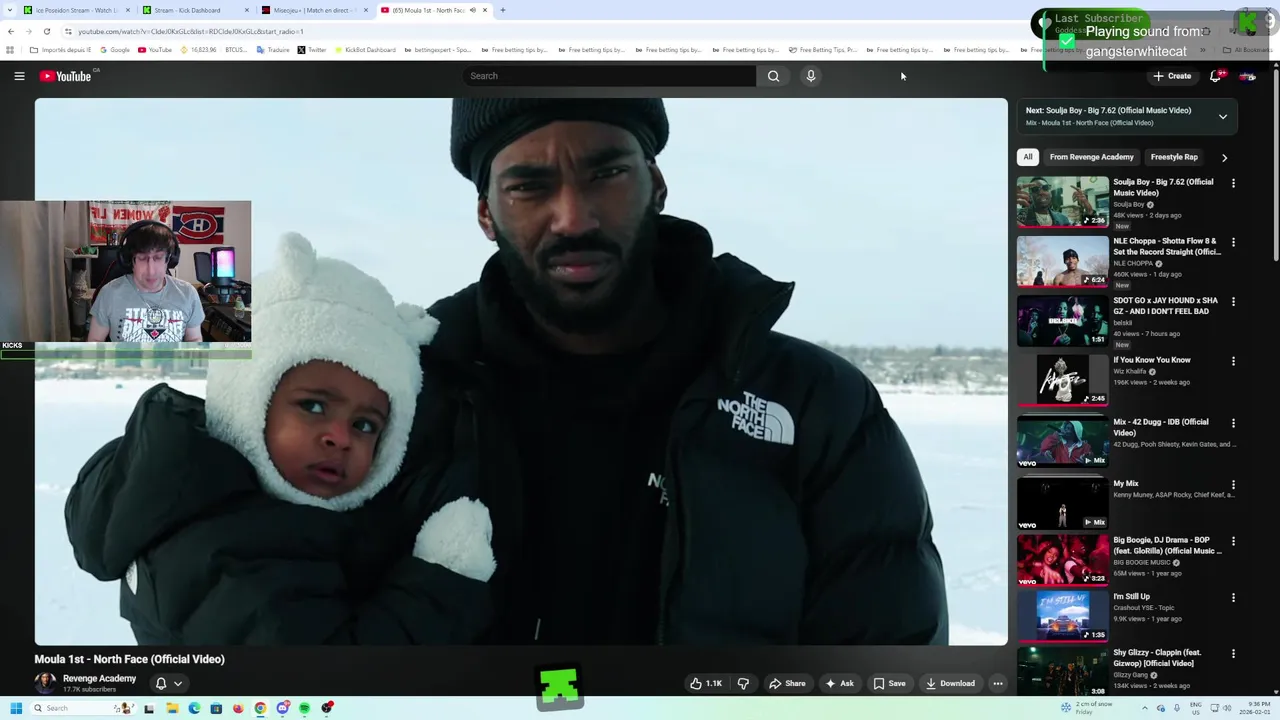Play NLE Choppa Shotta Flow 8 thumbnail

tap(1063, 262)
